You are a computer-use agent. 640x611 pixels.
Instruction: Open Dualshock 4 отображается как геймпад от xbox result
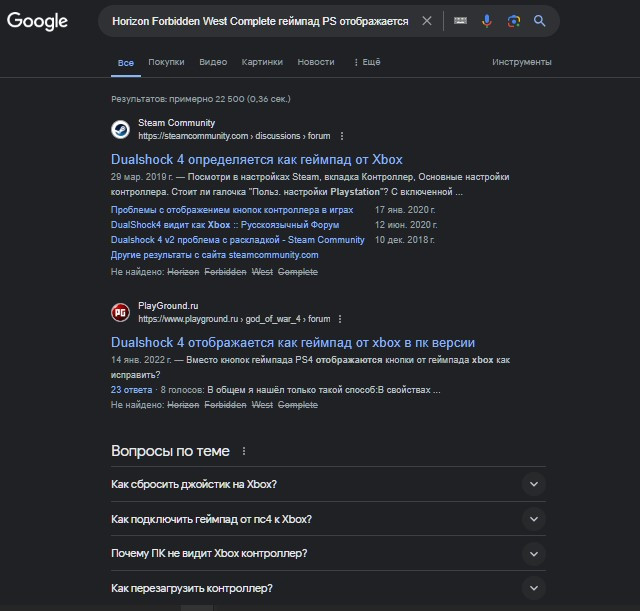pyautogui.click(x=293, y=342)
